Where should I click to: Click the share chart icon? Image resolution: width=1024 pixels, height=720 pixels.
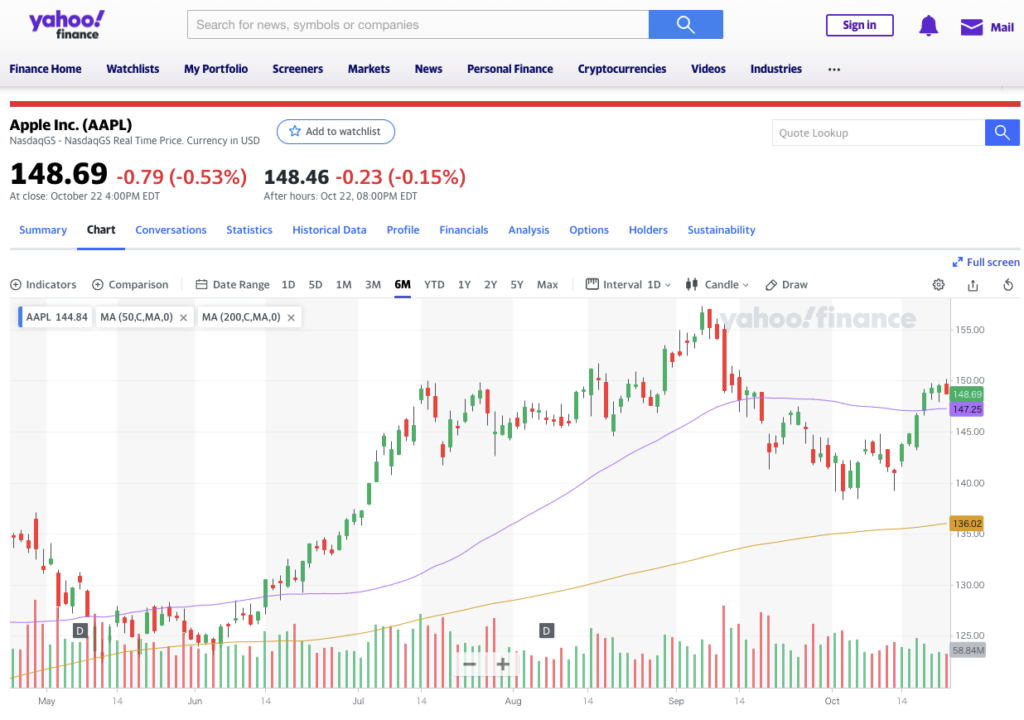click(973, 285)
